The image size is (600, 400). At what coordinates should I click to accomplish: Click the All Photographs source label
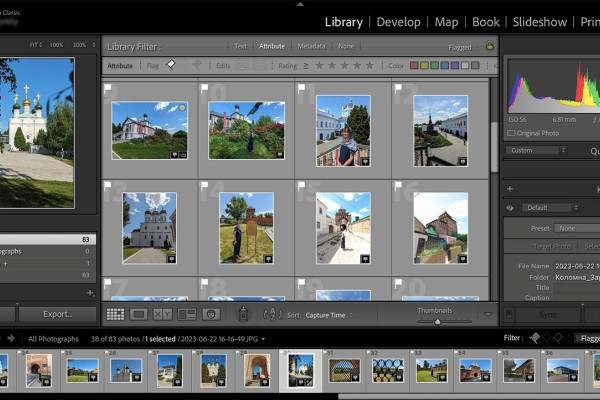[53, 339]
